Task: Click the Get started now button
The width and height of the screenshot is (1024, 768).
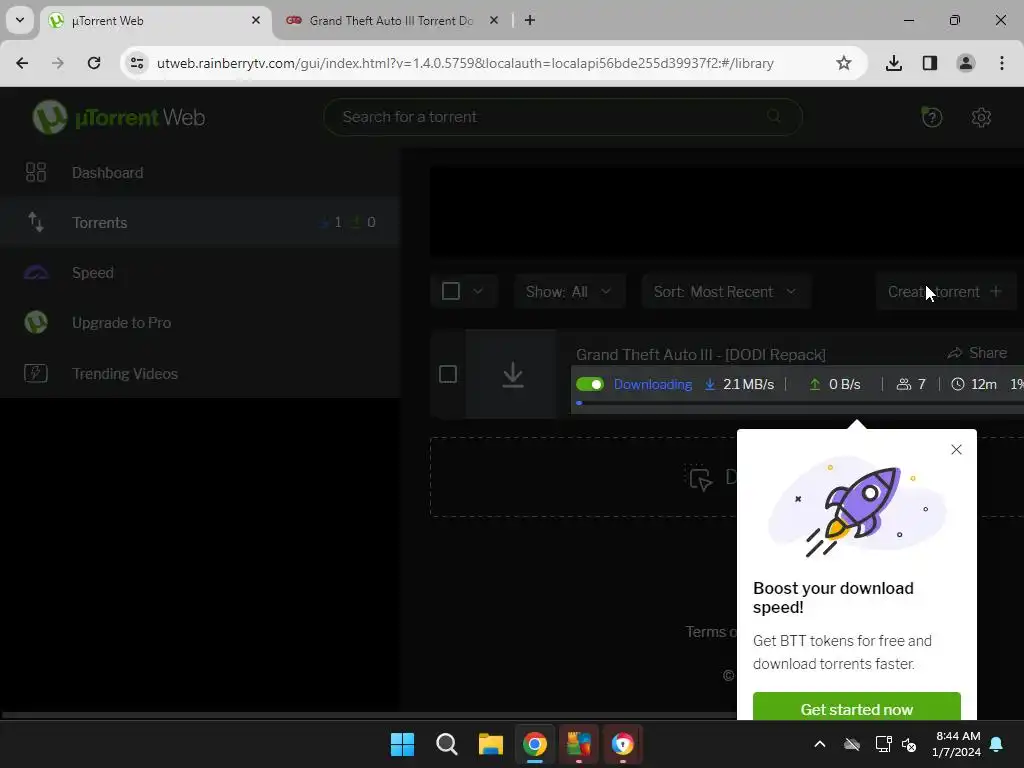Action: pyautogui.click(x=857, y=708)
